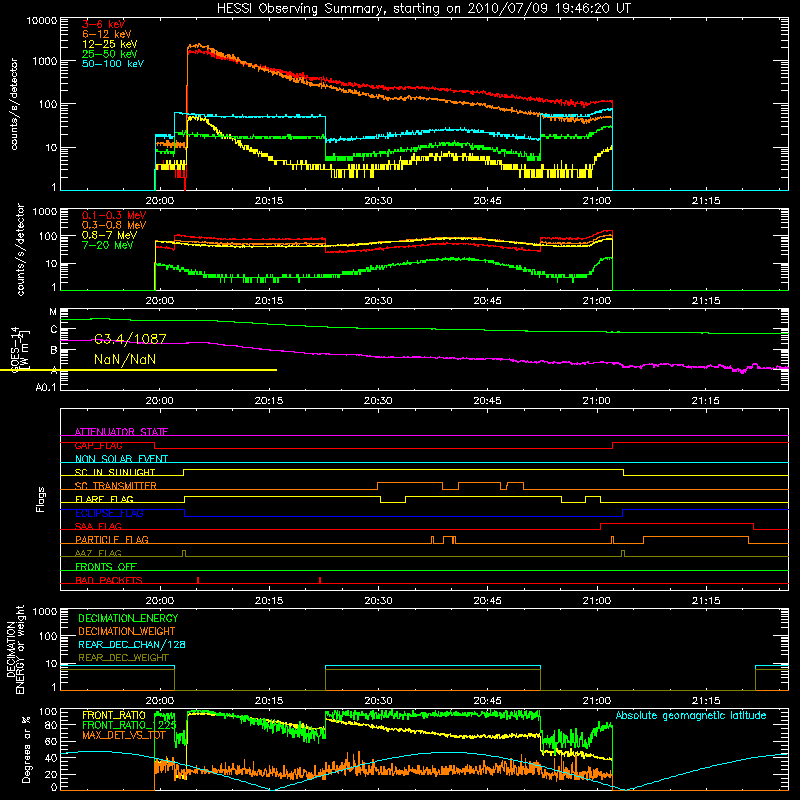This screenshot has height=800, width=800.
Task: Select the ATTENUATOR_STATE flag label
Action: click(x=121, y=432)
